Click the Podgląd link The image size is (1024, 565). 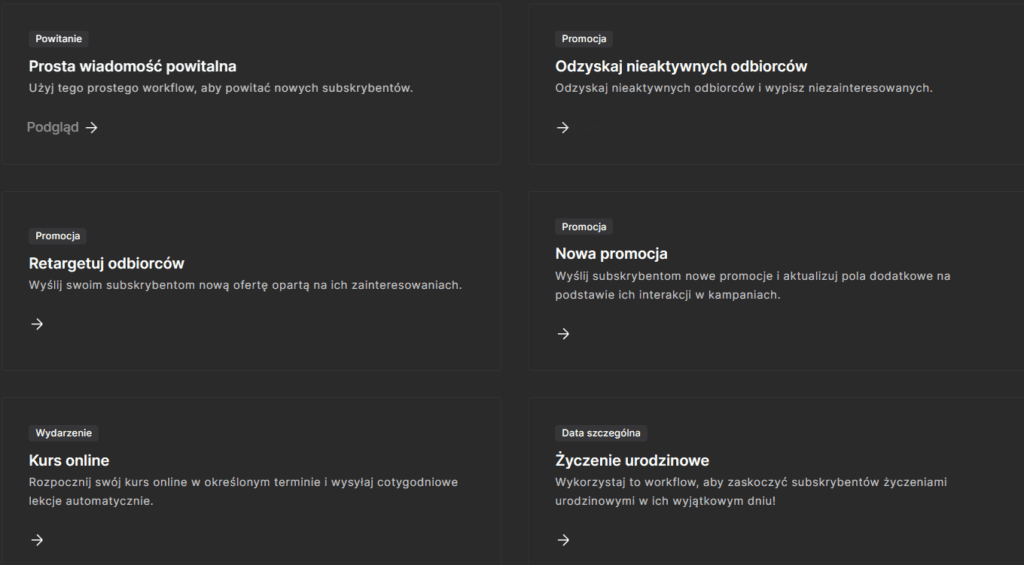pos(53,128)
